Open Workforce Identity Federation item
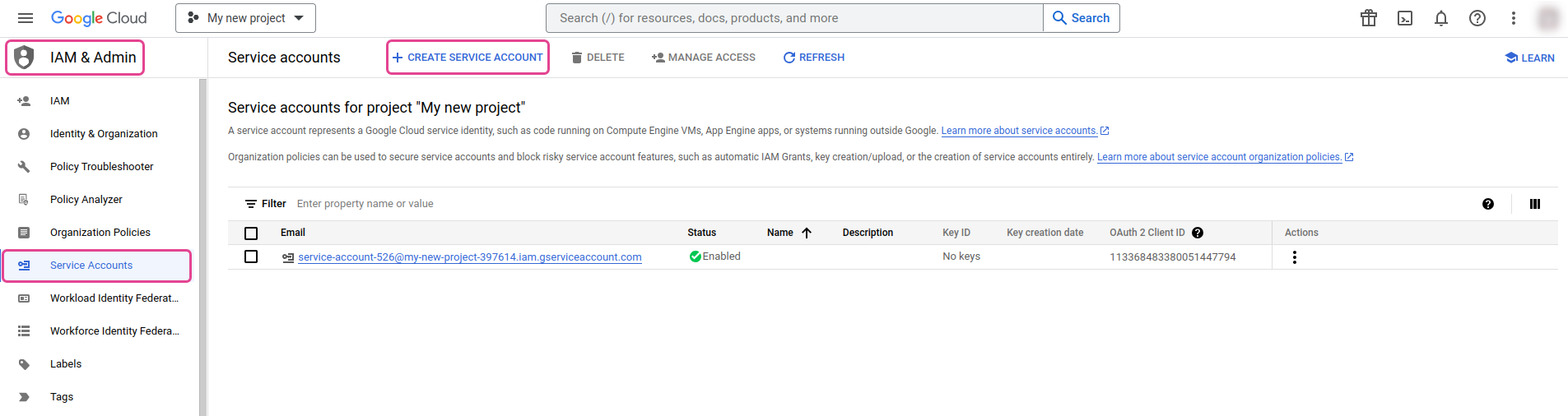Image resolution: width=1568 pixels, height=416 pixels. pyautogui.click(x=114, y=331)
